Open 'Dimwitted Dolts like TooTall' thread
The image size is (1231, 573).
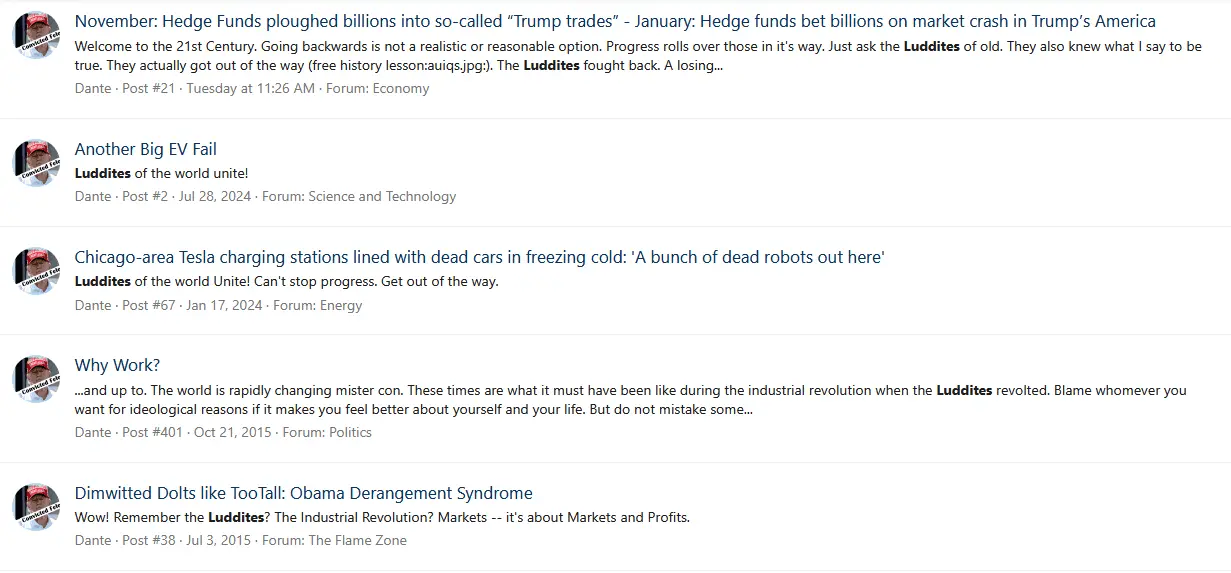303,493
